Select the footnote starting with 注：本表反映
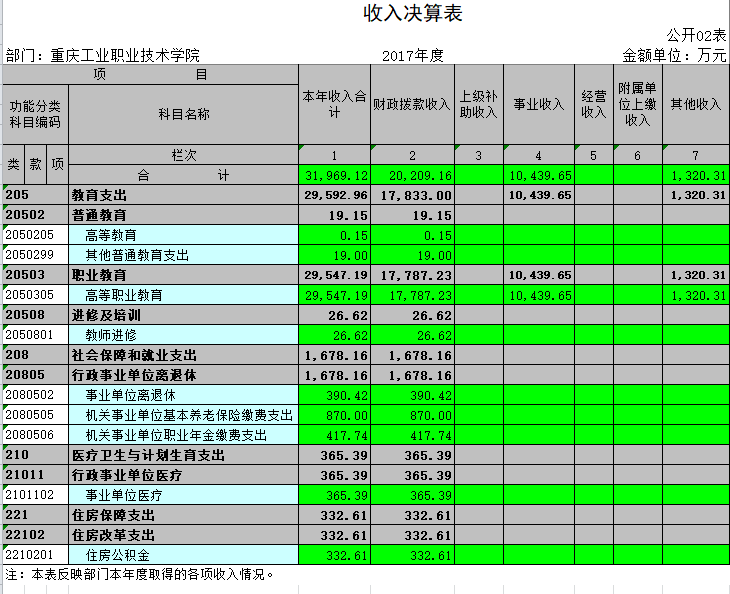This screenshot has width=730, height=594. [x=140, y=575]
